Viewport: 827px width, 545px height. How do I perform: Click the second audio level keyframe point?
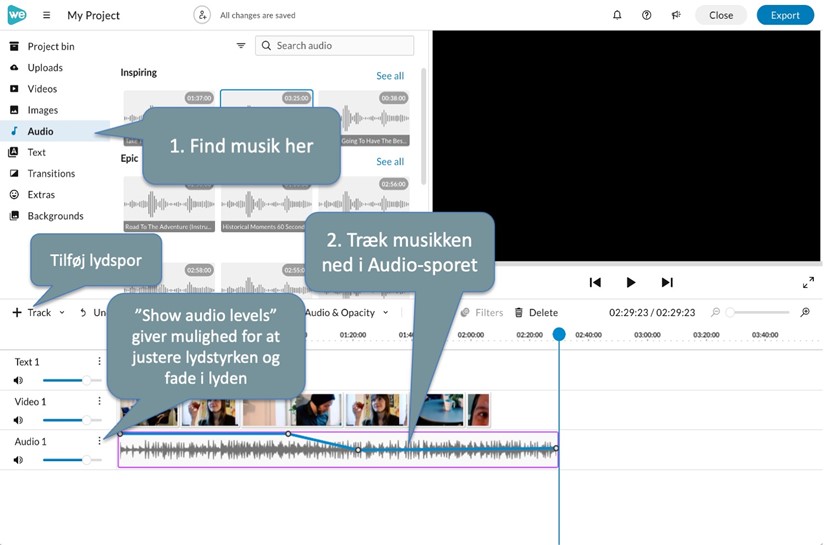288,434
